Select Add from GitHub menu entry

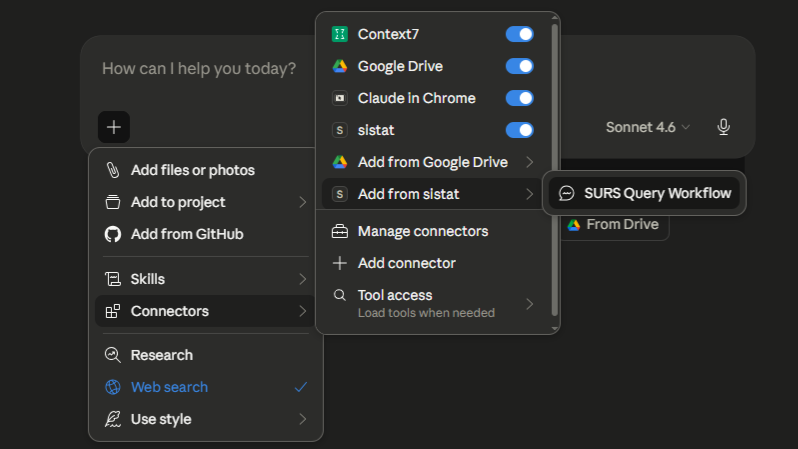click(x=206, y=234)
